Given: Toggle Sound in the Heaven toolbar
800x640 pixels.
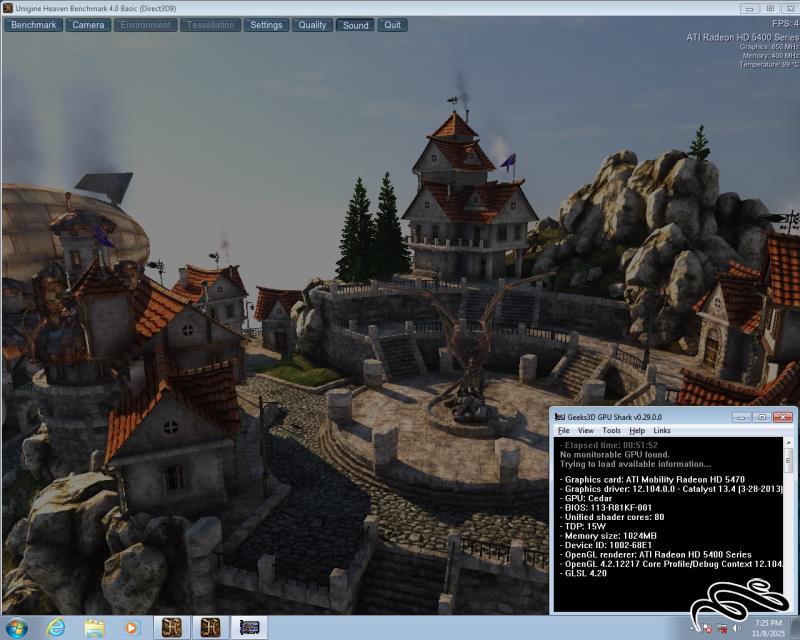Looking at the screenshot, I should click(355, 25).
